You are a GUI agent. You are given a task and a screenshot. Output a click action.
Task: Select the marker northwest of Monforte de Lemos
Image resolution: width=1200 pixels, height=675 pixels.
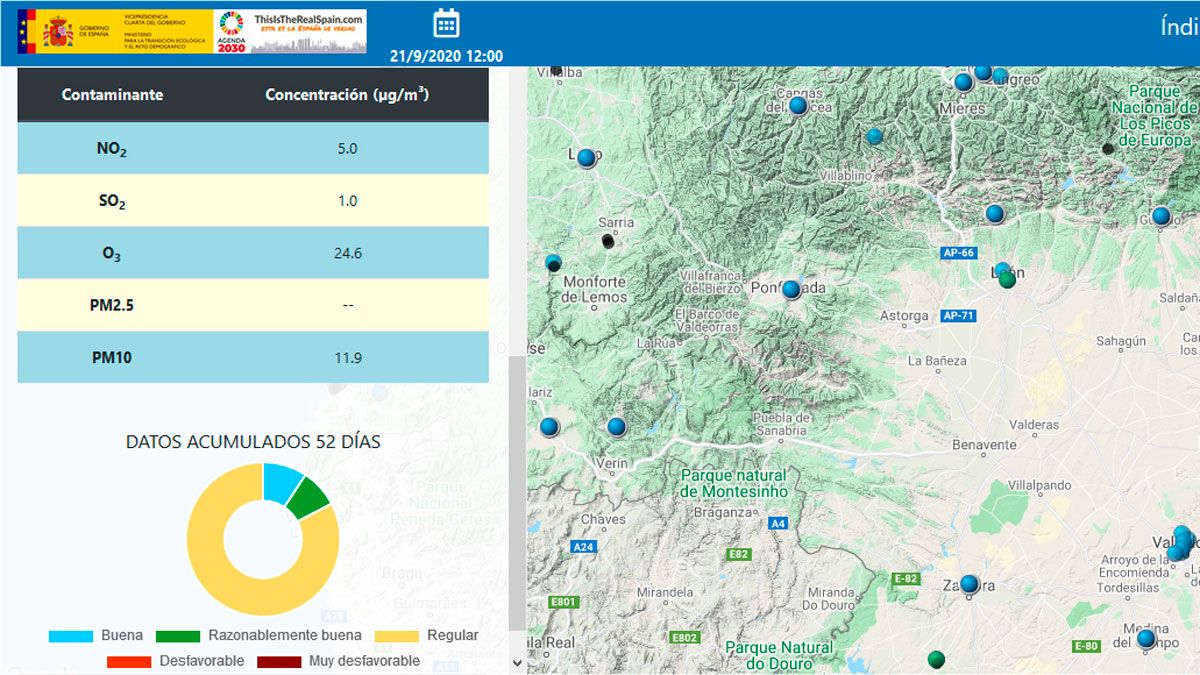pos(553,263)
